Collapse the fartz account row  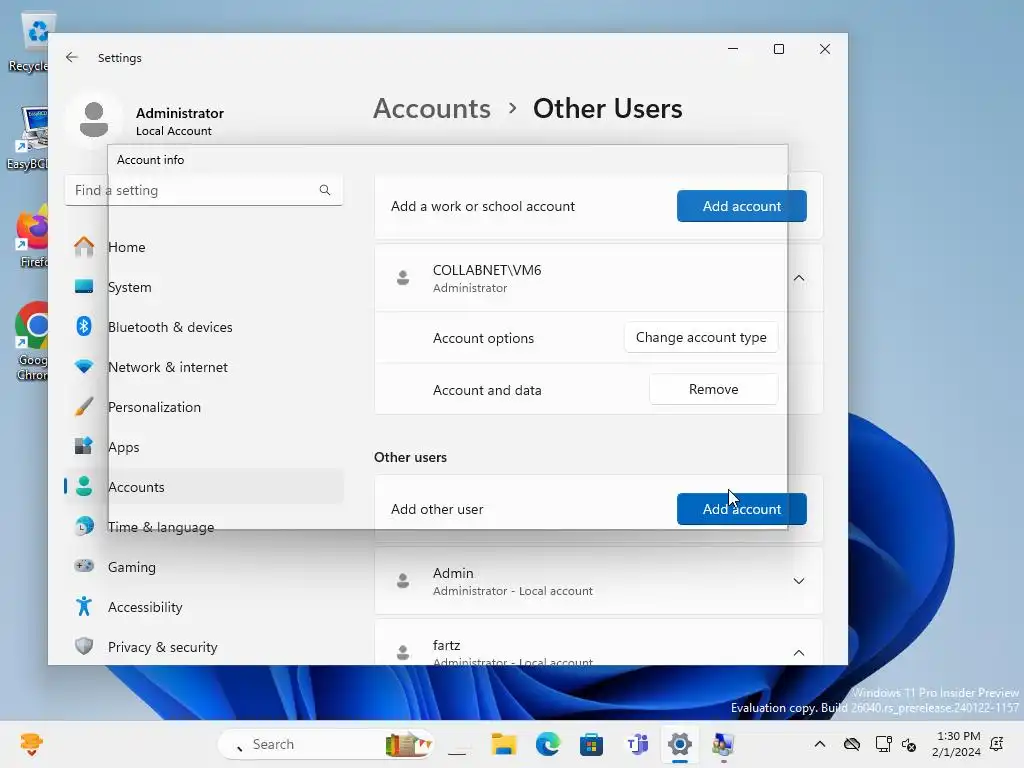tap(799, 653)
